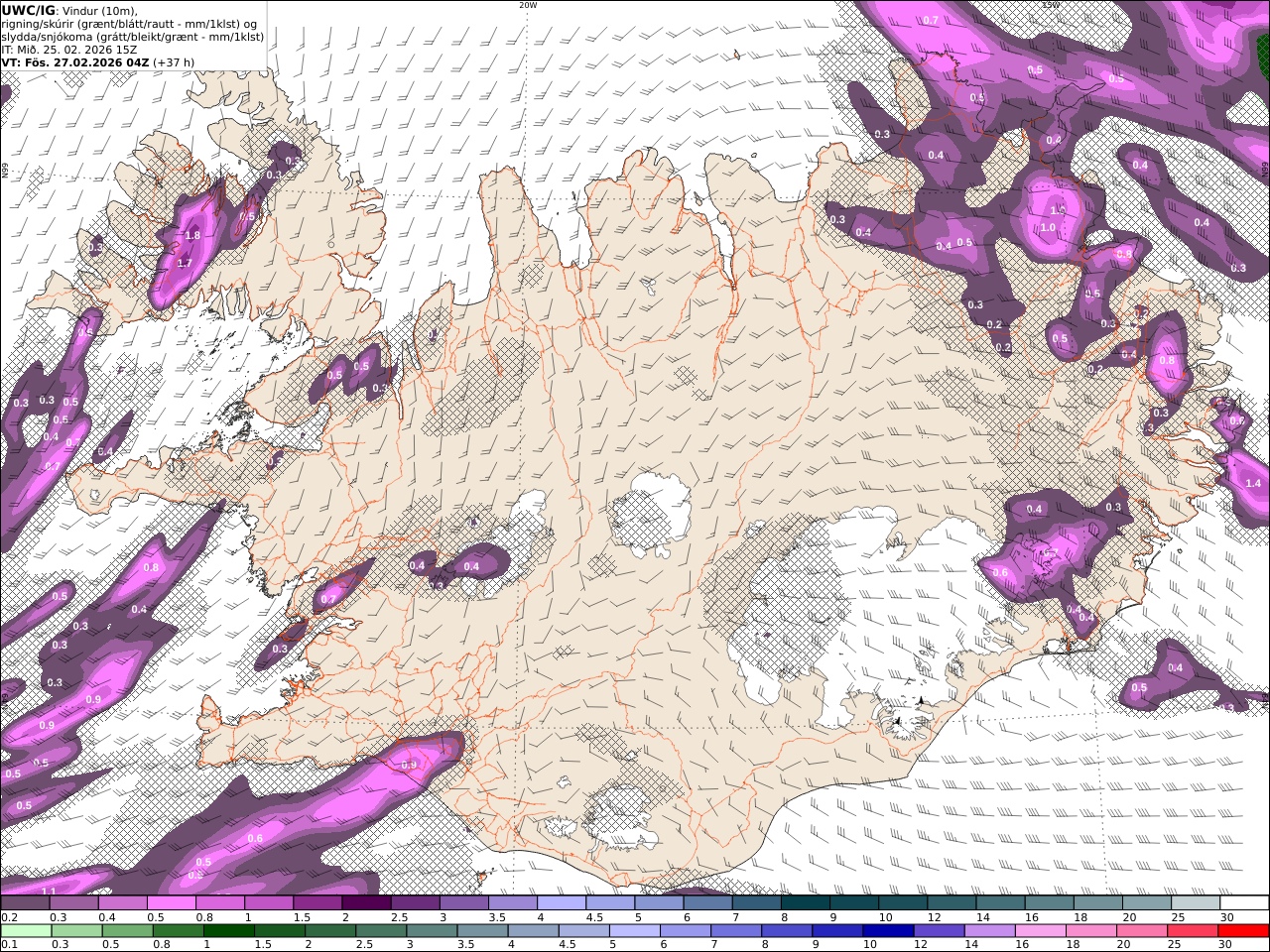Click the UWC/IG title text

(29, 10)
